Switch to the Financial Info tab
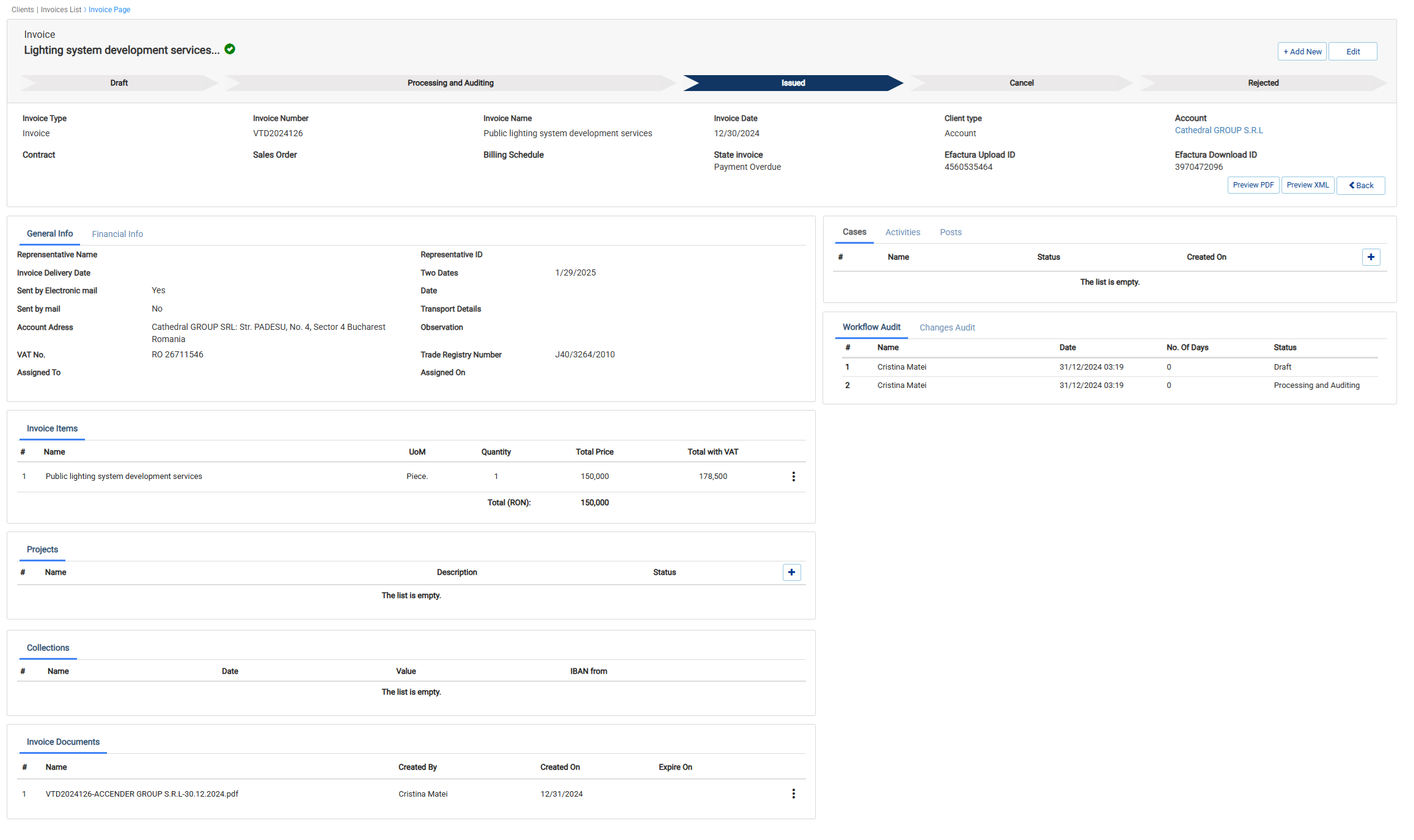 [x=117, y=234]
